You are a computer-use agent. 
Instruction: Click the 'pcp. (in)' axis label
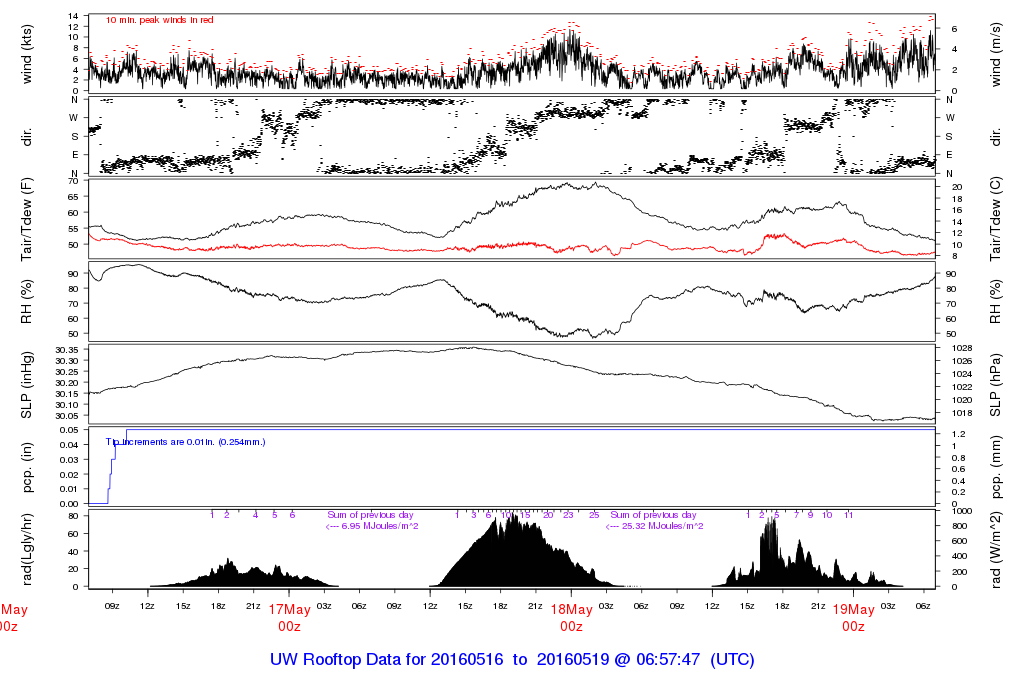pyautogui.click(x=27, y=468)
